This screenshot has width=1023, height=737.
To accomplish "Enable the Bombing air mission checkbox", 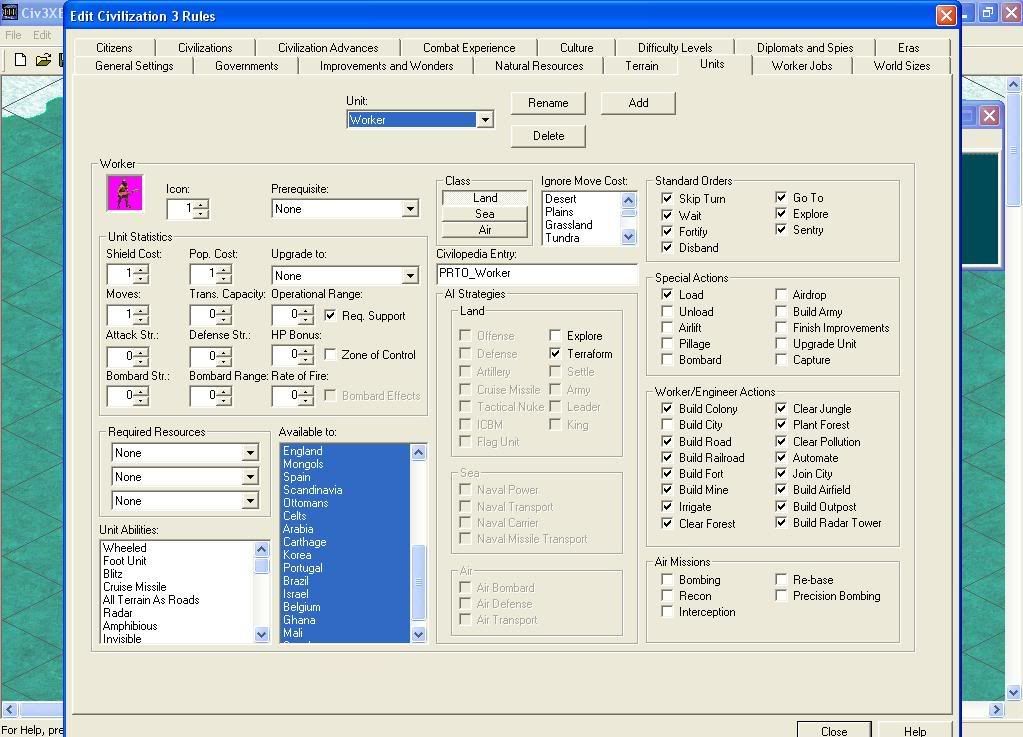I will [667, 580].
